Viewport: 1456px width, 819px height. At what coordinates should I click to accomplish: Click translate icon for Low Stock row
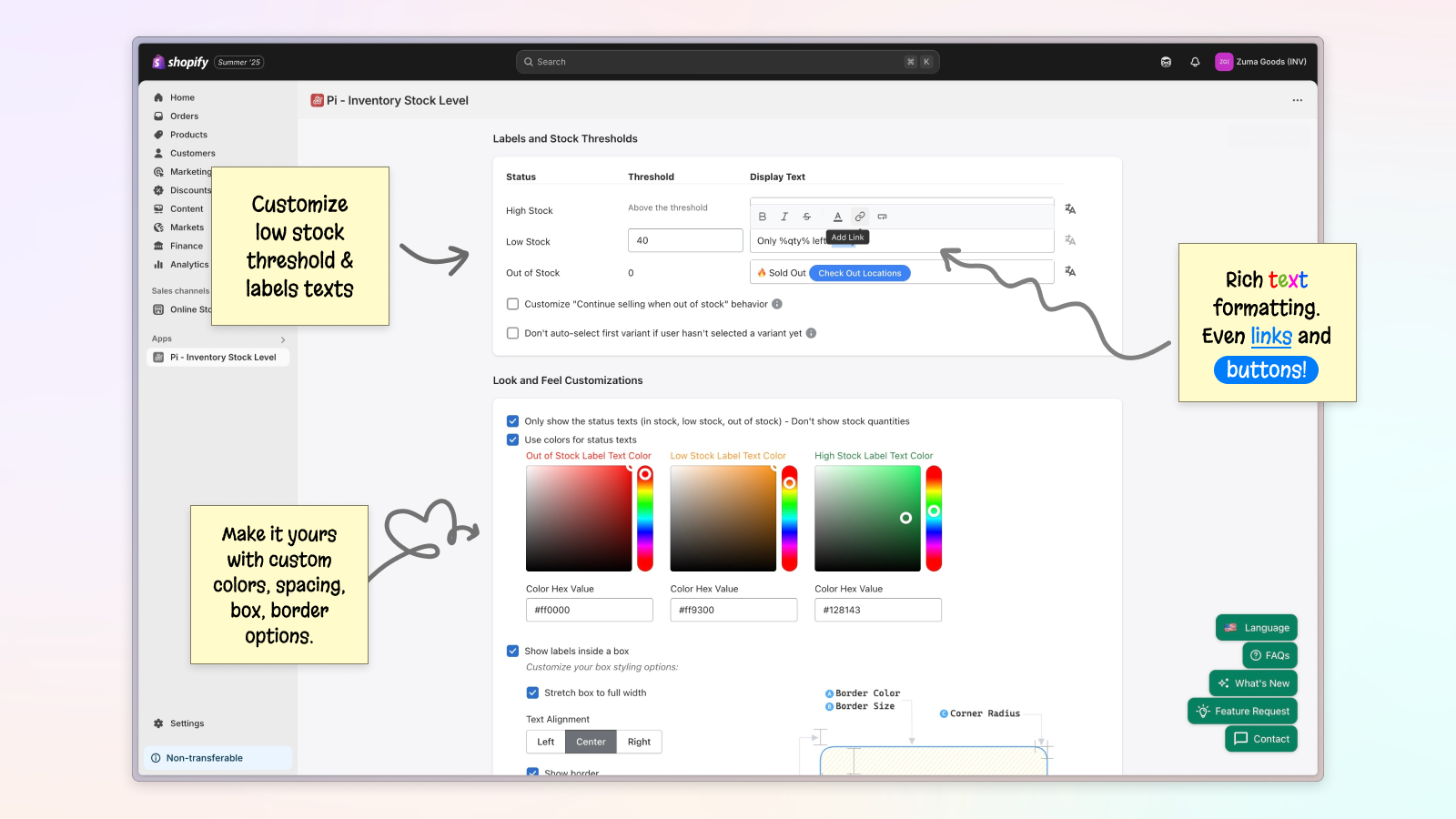(1070, 240)
